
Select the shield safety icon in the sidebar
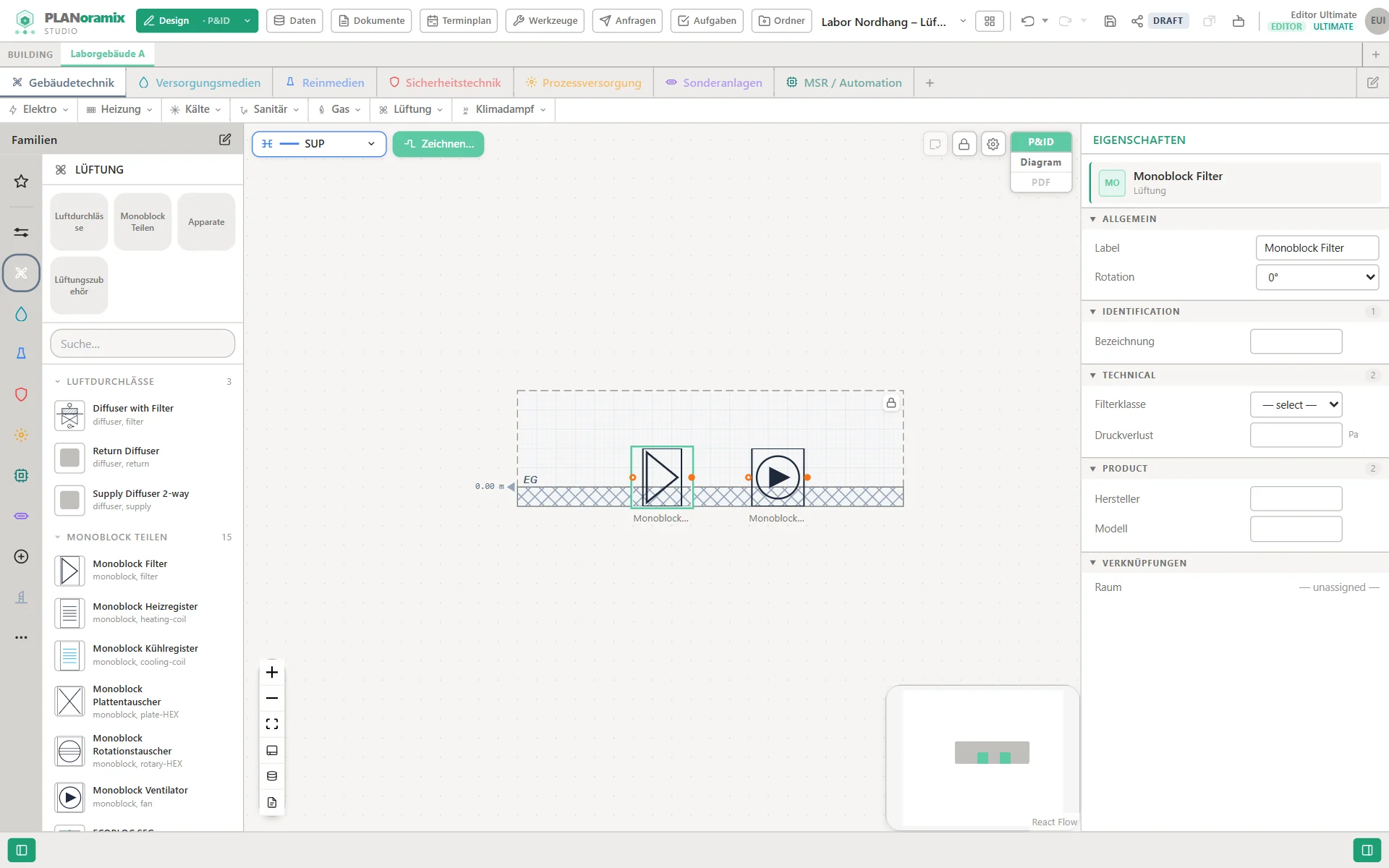(21, 394)
